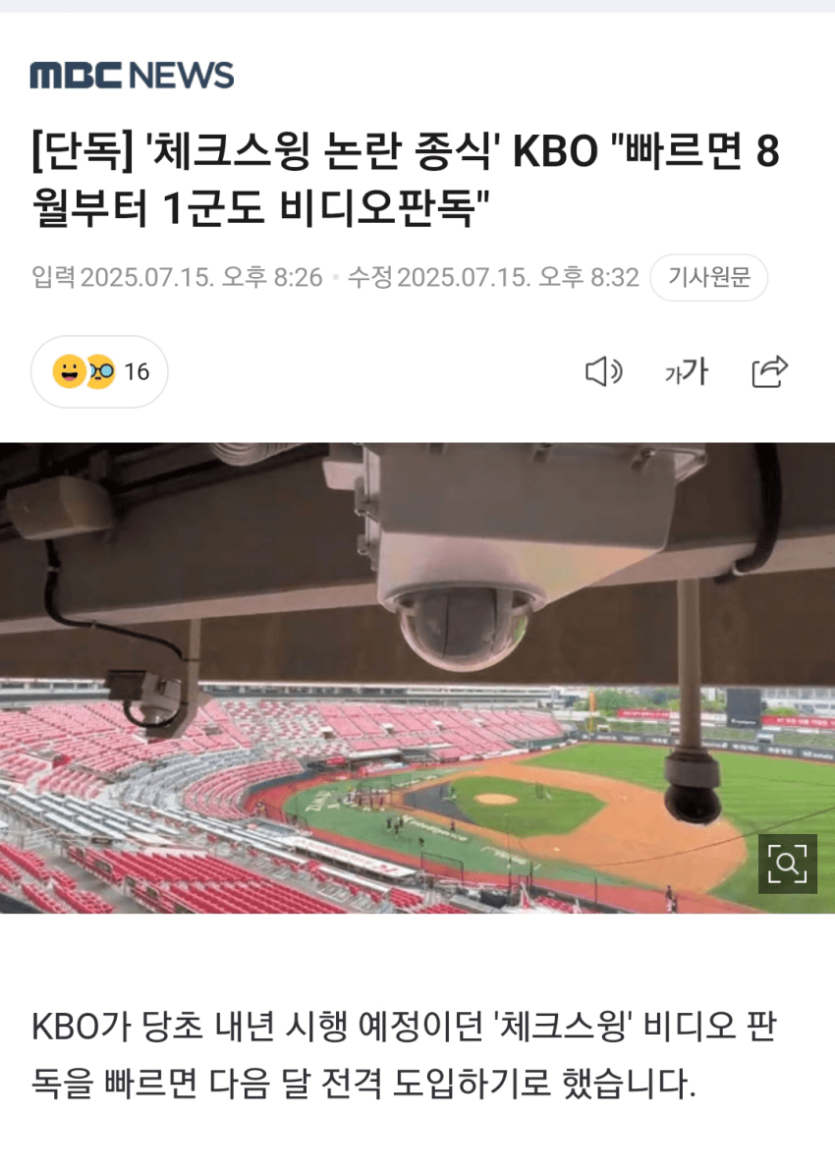Open font size 가가 settings

[686, 372]
